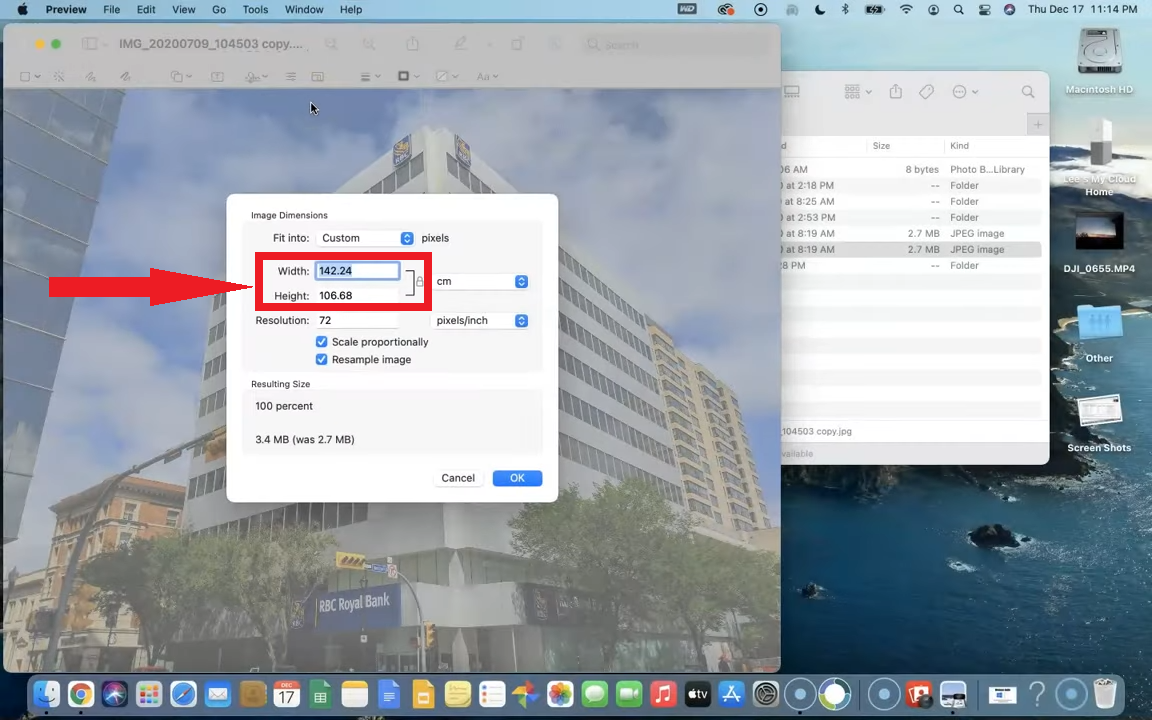Open the Sign signature dropdown in markup toolbar
The height and width of the screenshot is (720, 1152).
(256, 76)
